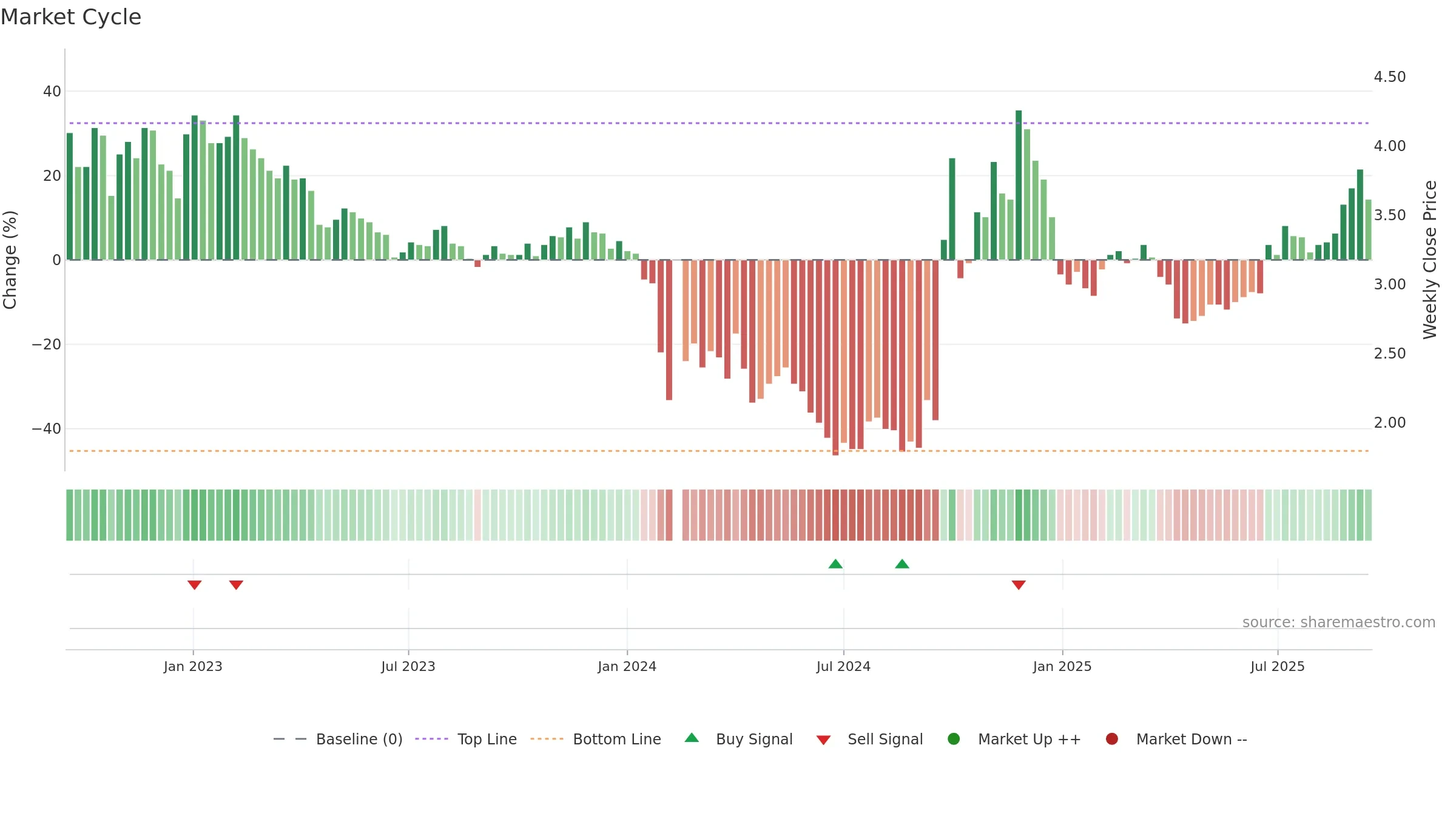Screen dimensions: 1456x819
Task: Click the tallest green bar near Dec 2024
Action: [x=1019, y=185]
